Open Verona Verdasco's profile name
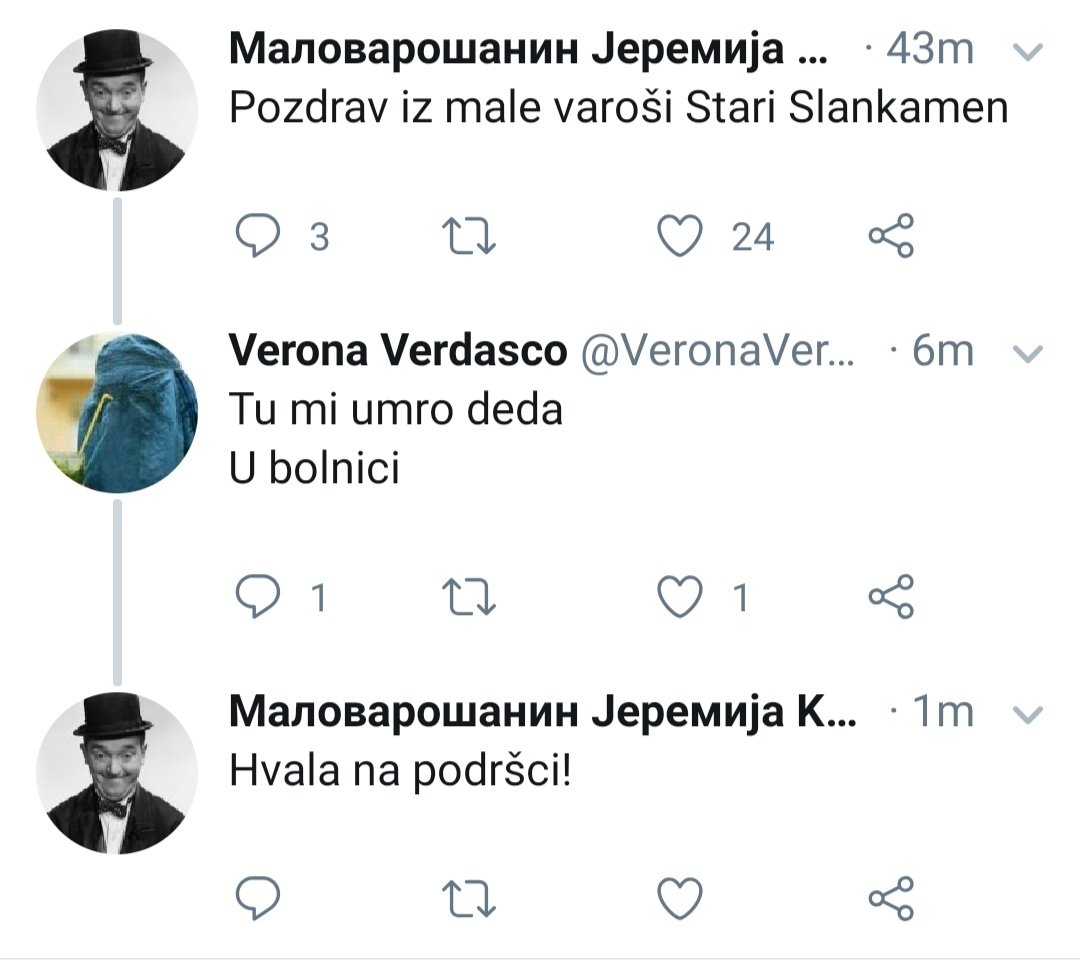This screenshot has width=1080, height=960. (x=397, y=351)
